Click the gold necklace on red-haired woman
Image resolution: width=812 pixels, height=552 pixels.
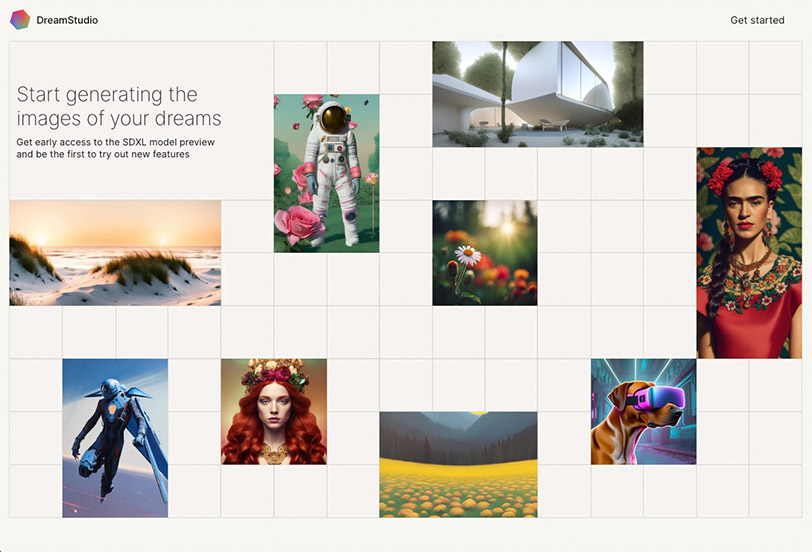click(273, 454)
